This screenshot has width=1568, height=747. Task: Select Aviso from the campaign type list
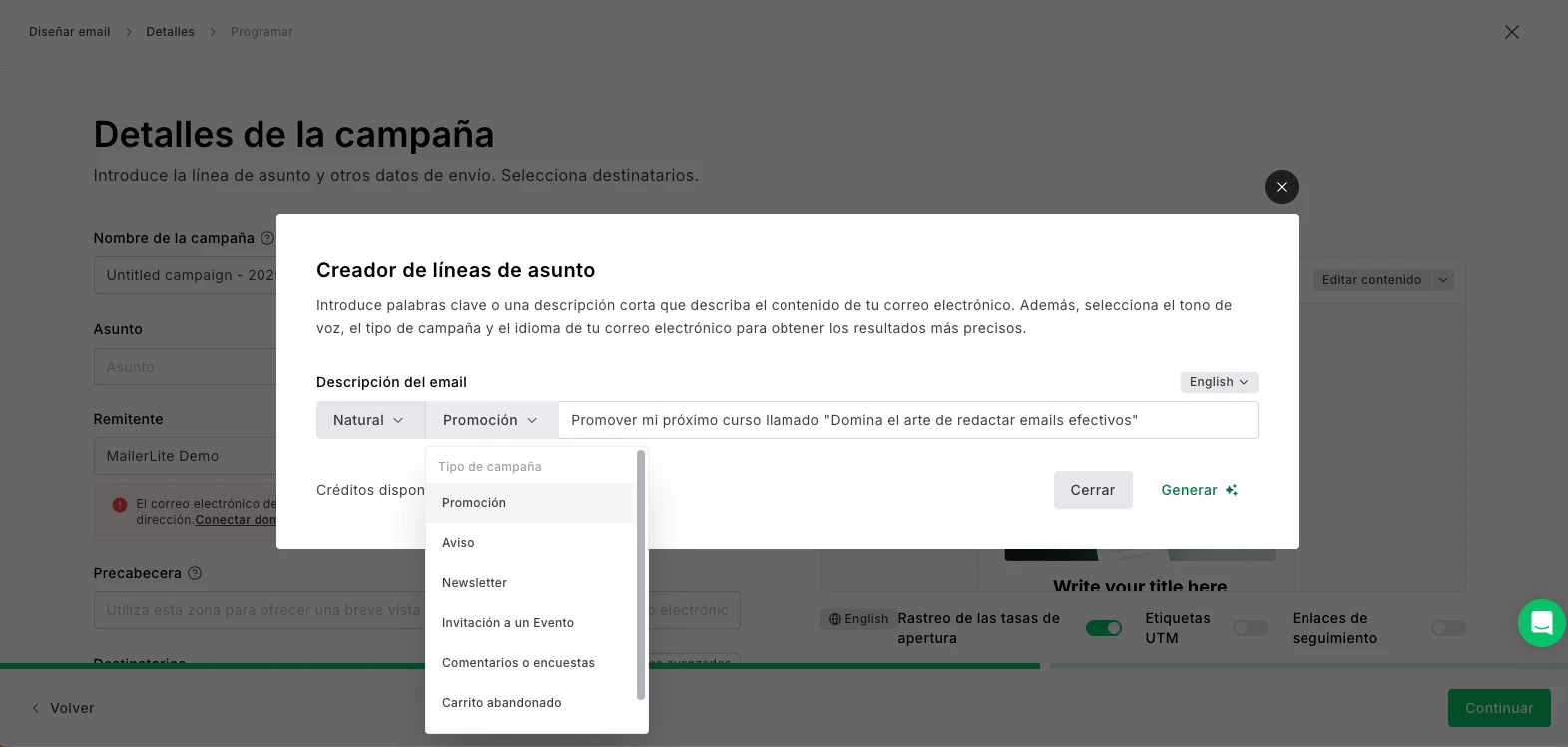point(529,543)
